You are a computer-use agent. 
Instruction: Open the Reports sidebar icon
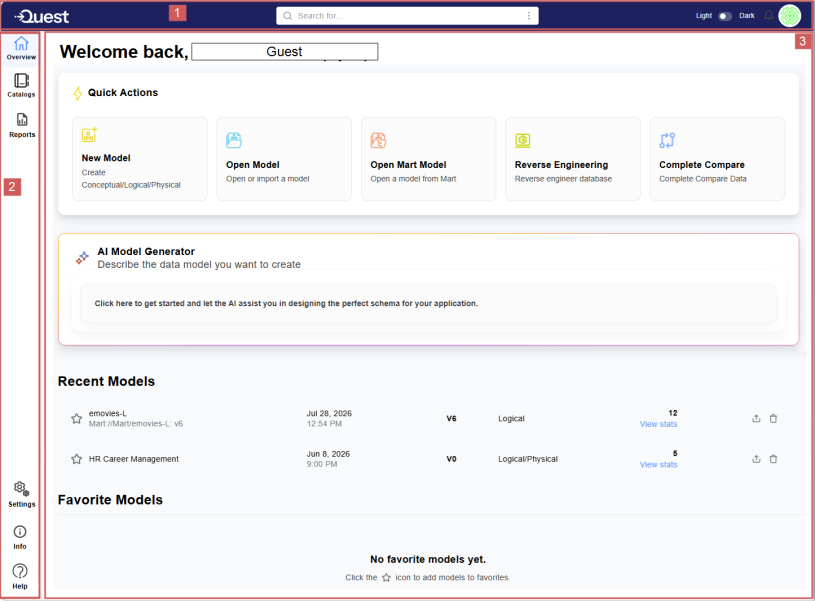pyautogui.click(x=22, y=120)
